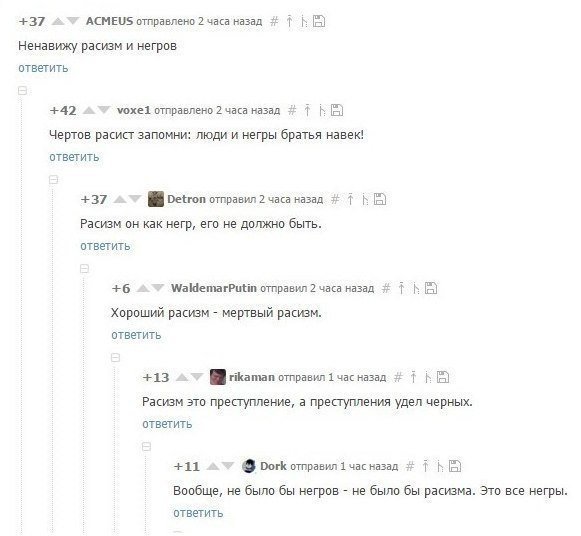
Task: Open rikaman user avatar thumbnail
Action: click(x=218, y=377)
